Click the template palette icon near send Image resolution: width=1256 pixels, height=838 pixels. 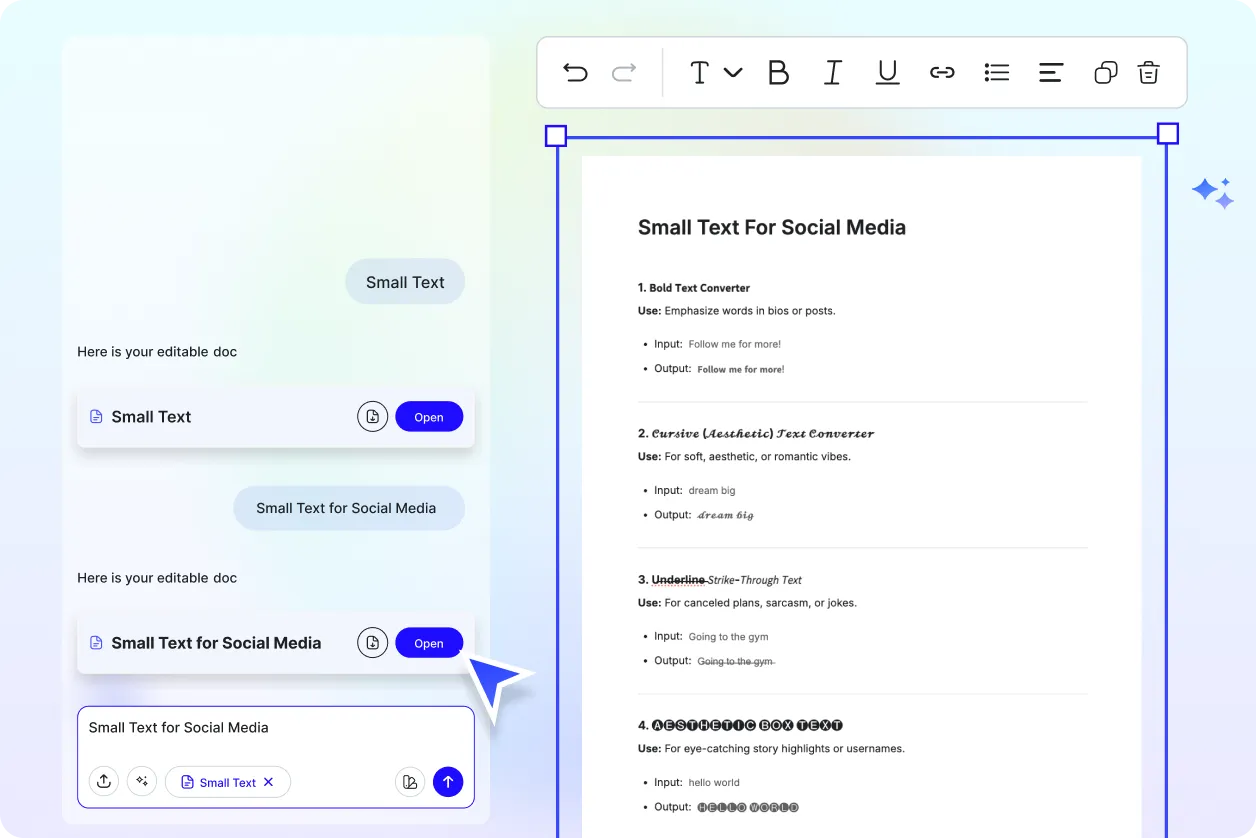click(410, 781)
